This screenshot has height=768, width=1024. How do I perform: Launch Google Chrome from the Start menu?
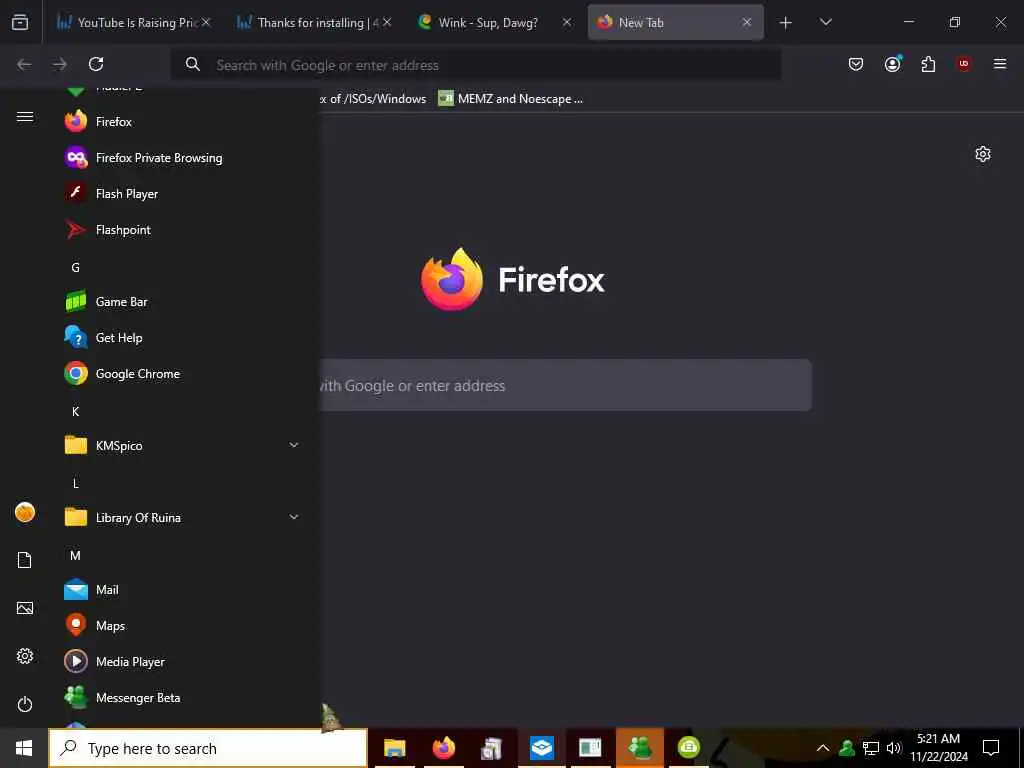(x=180, y=374)
